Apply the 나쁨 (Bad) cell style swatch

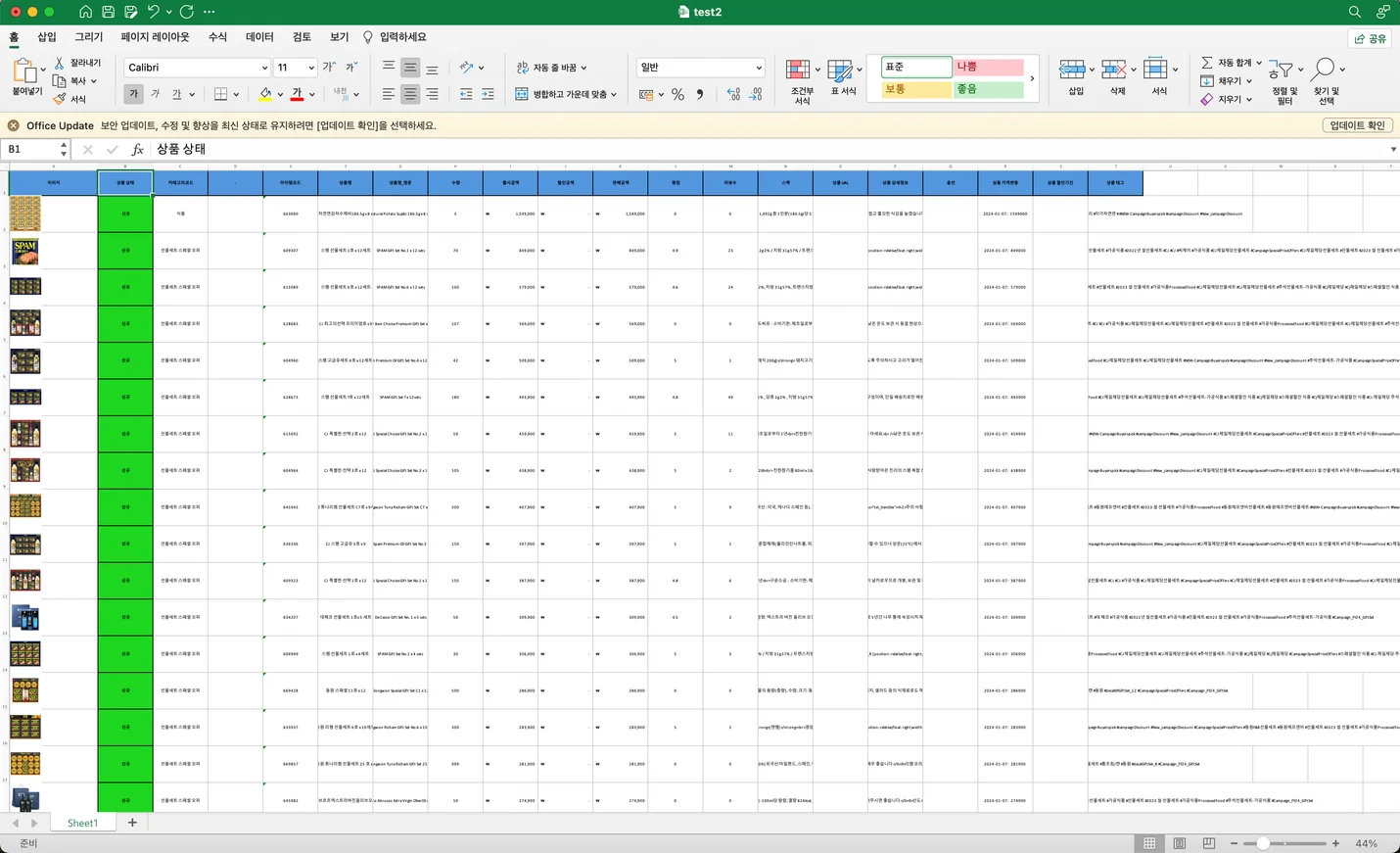989,67
